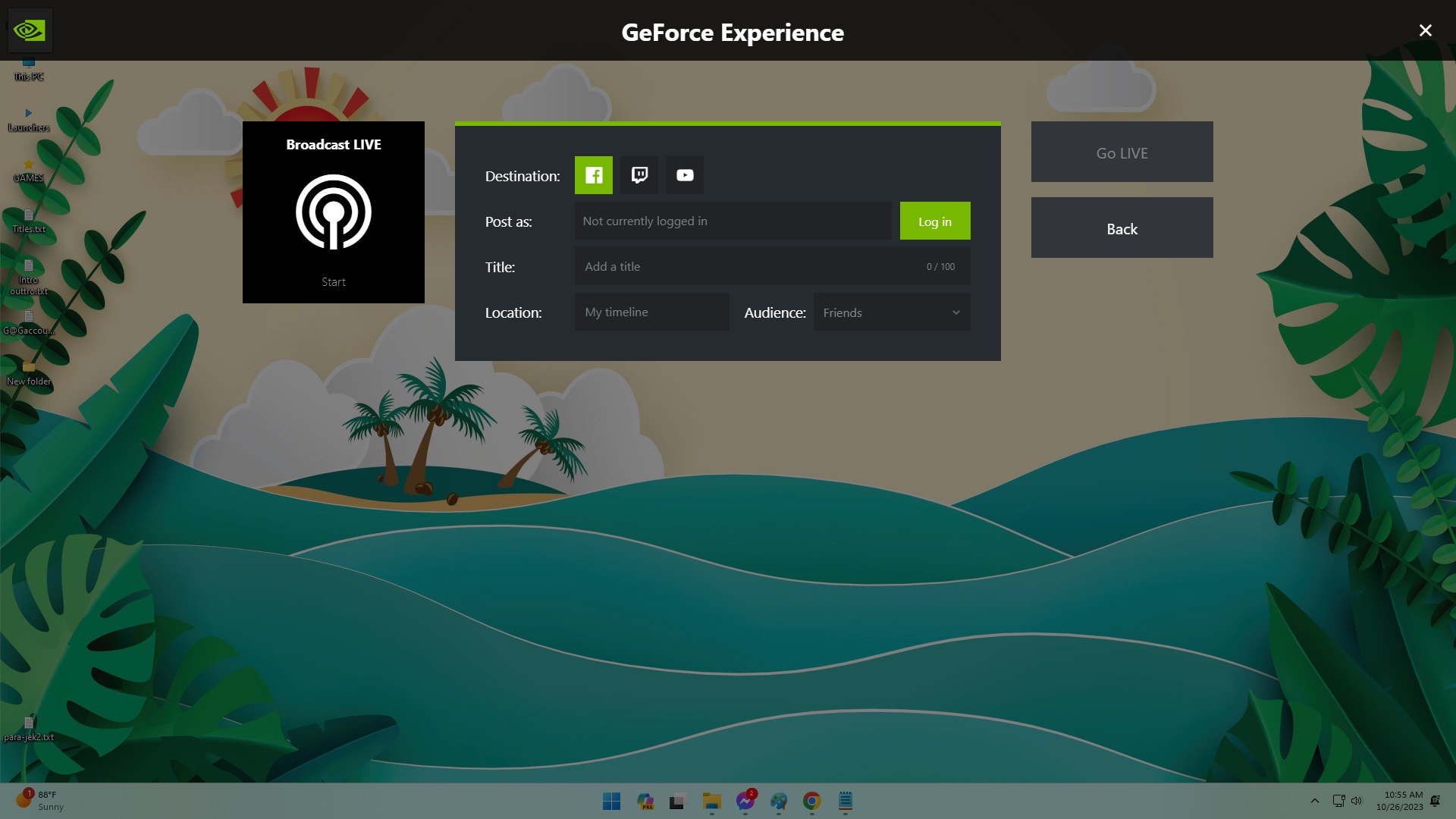Viewport: 1456px width, 819px height.
Task: Close the GeForce Experience overlay
Action: [x=1426, y=30]
